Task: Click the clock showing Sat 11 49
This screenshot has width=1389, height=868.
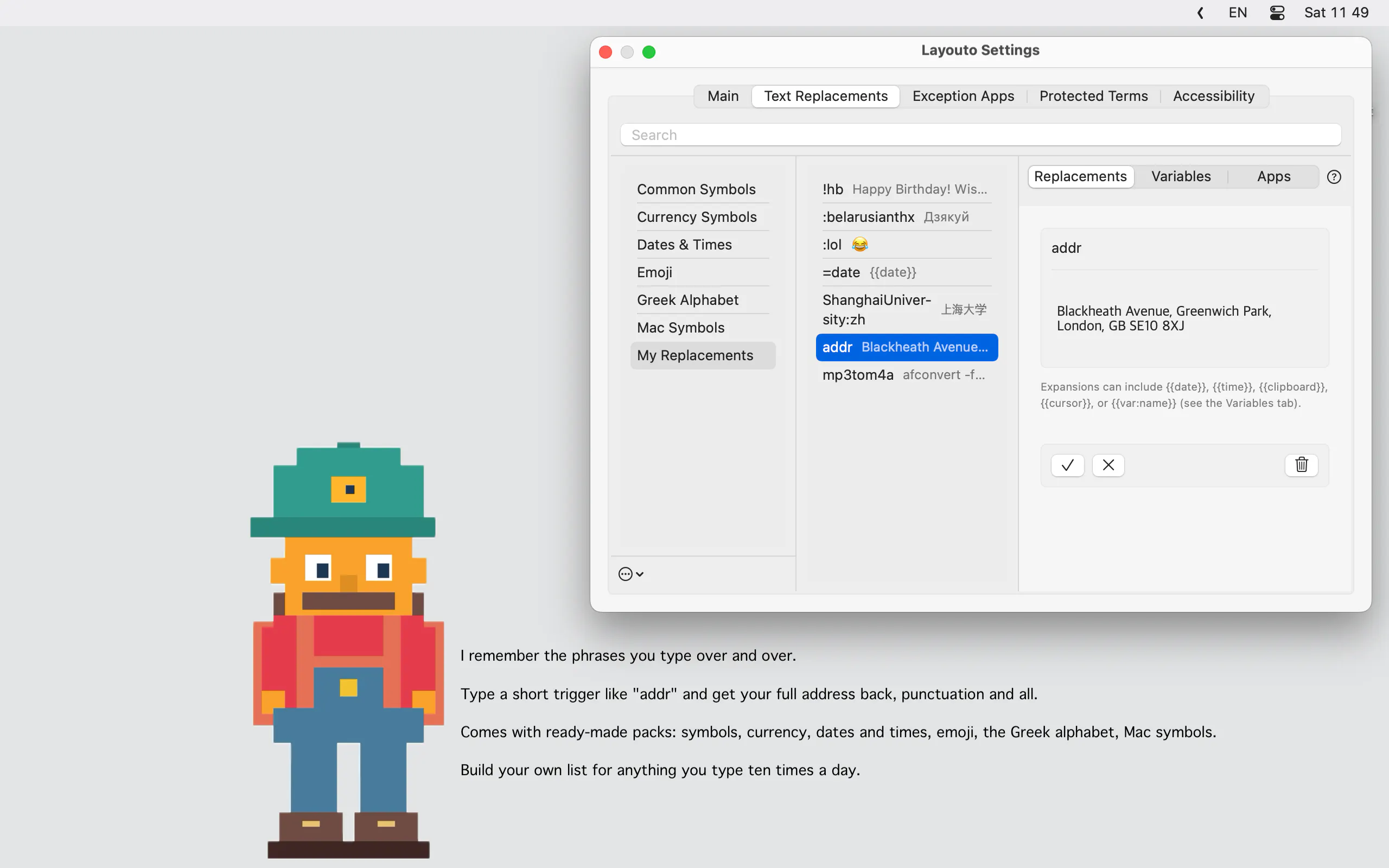Action: pos(1336,12)
